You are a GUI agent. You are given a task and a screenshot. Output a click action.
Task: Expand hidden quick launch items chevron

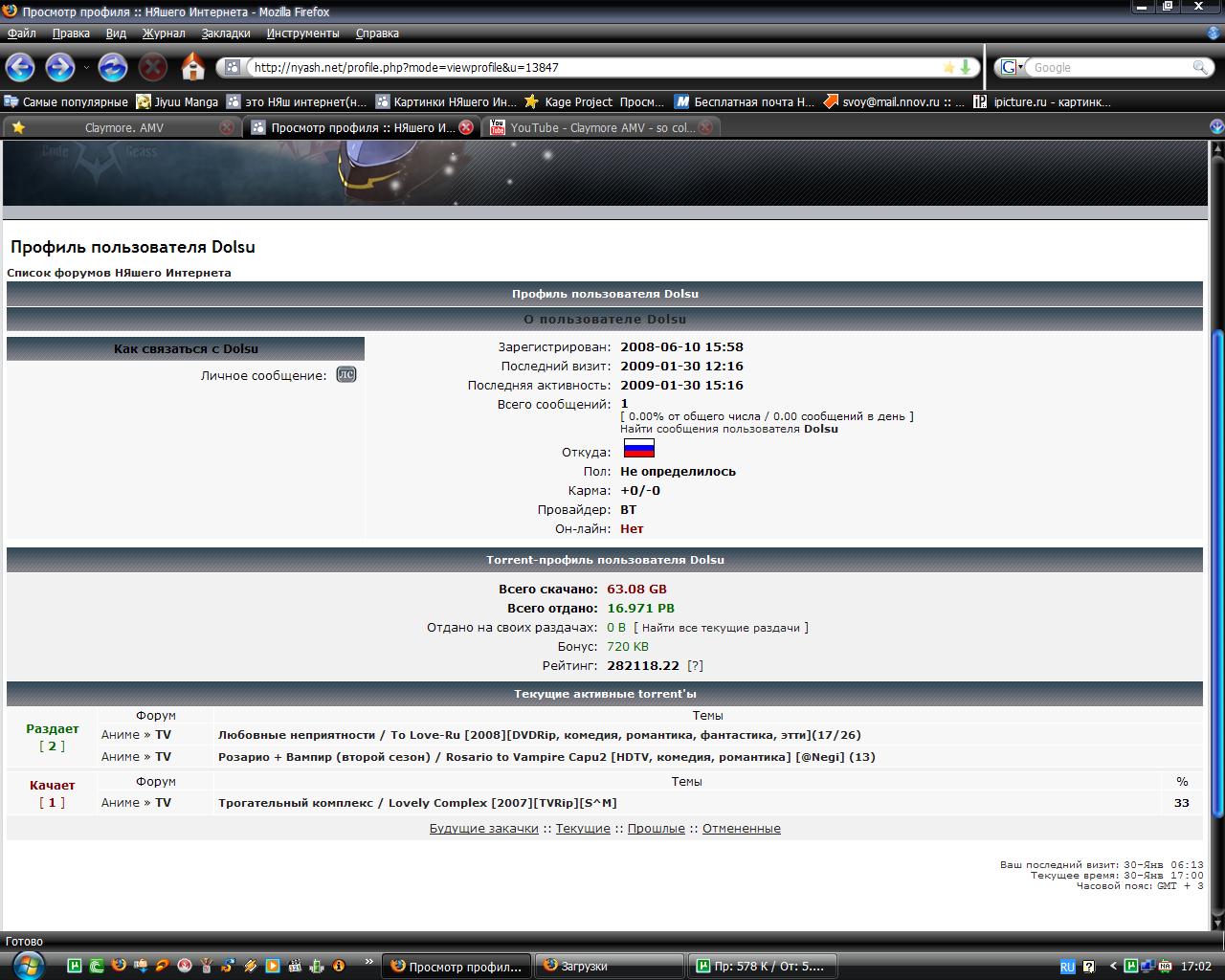pos(368,961)
